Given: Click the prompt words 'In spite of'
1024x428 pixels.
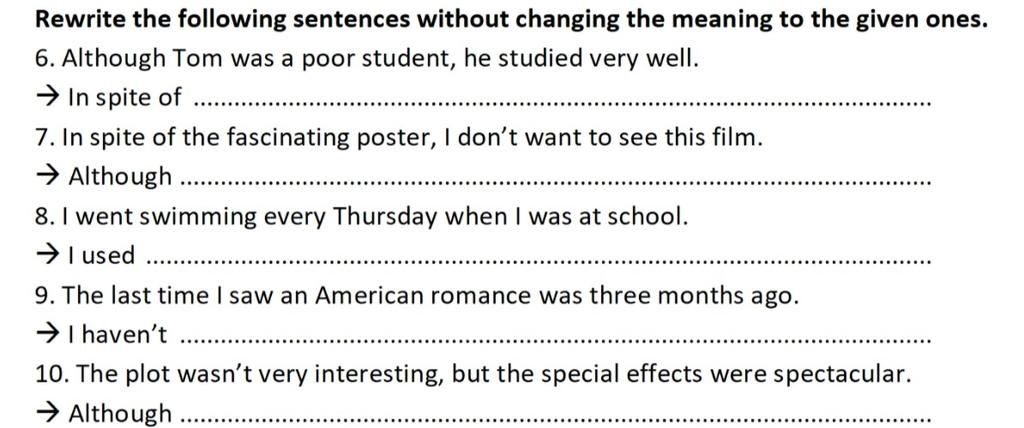Looking at the screenshot, I should coord(124,97).
